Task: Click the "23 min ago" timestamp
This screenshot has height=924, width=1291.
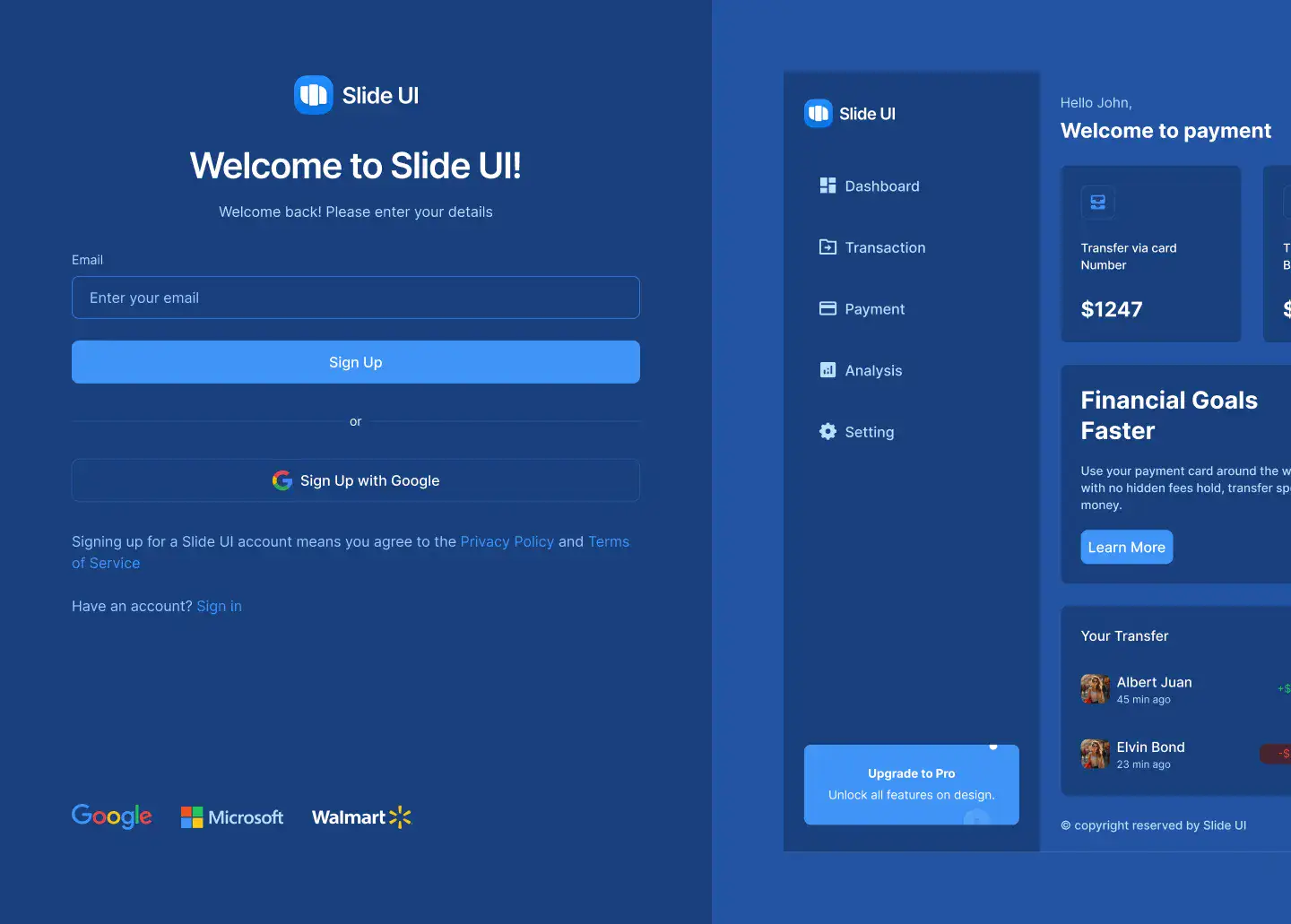Action: 1144,764
